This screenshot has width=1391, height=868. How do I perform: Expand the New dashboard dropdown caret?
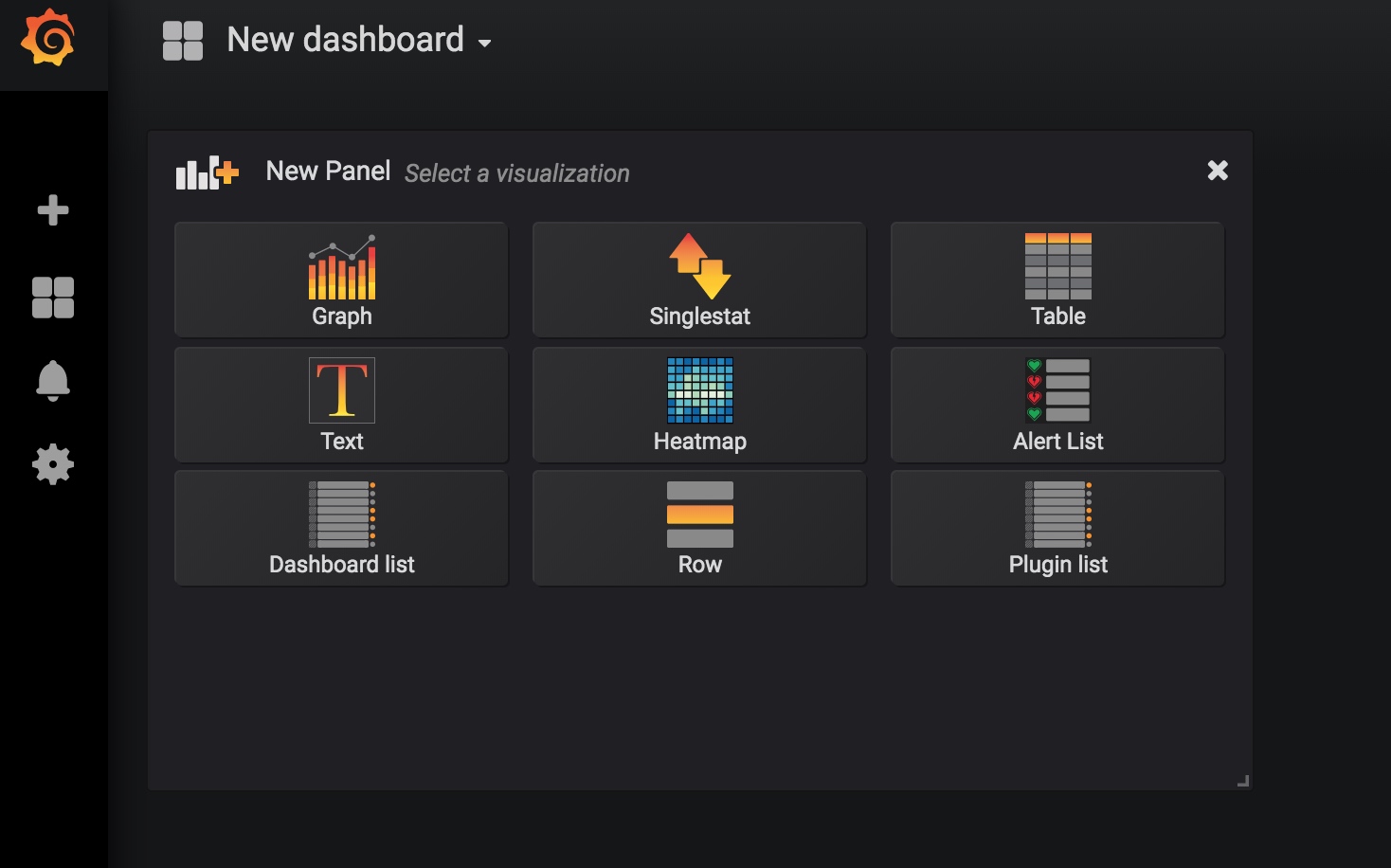(x=485, y=44)
